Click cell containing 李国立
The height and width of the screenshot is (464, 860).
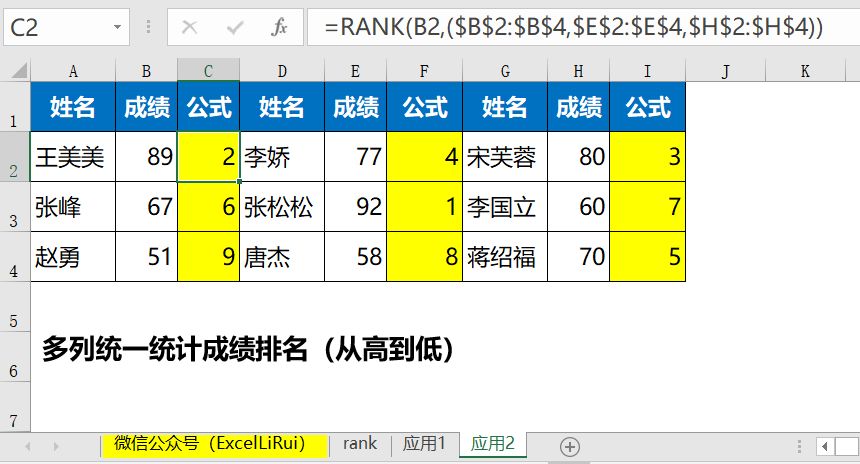point(505,207)
